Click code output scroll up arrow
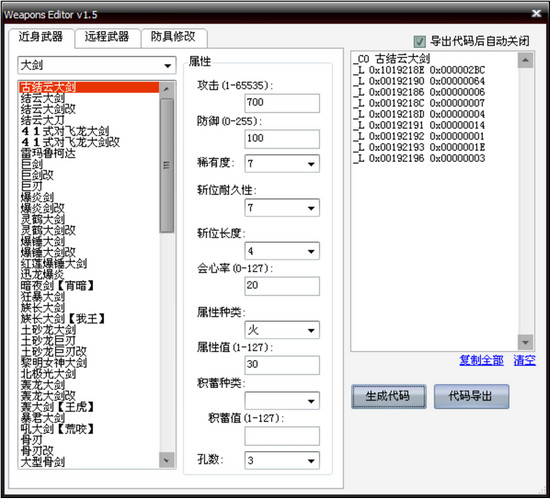 tap(525, 60)
